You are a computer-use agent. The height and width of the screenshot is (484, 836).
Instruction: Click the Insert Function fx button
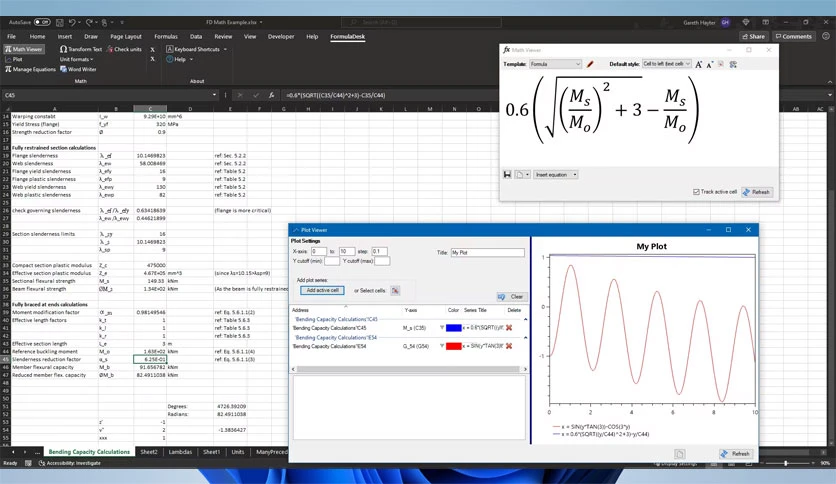point(271,95)
